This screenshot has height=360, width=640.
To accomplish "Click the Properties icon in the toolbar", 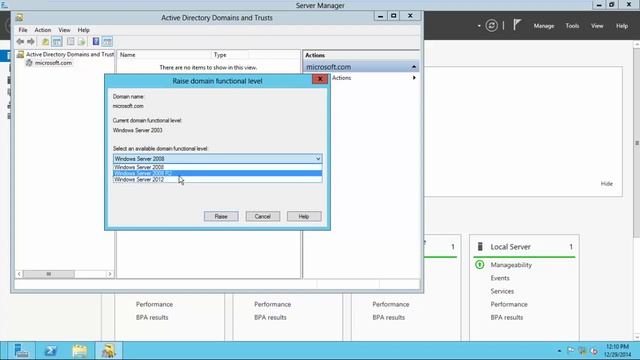I will pos(71,42).
